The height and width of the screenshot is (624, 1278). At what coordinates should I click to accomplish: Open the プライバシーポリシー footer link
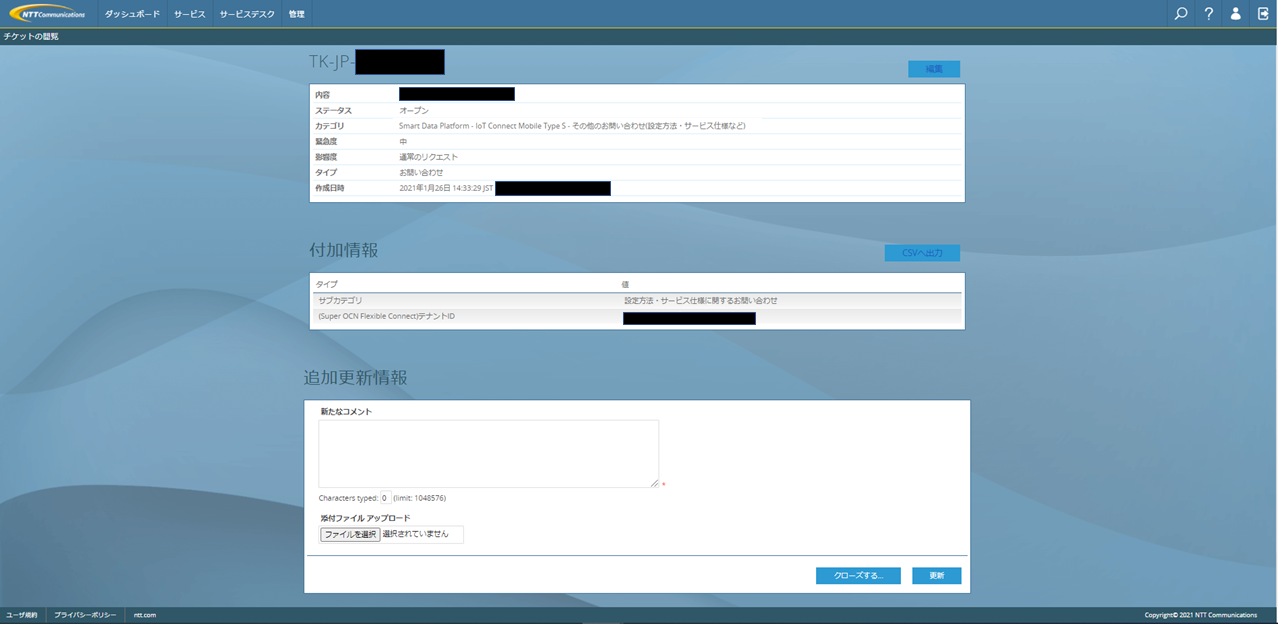(x=85, y=615)
